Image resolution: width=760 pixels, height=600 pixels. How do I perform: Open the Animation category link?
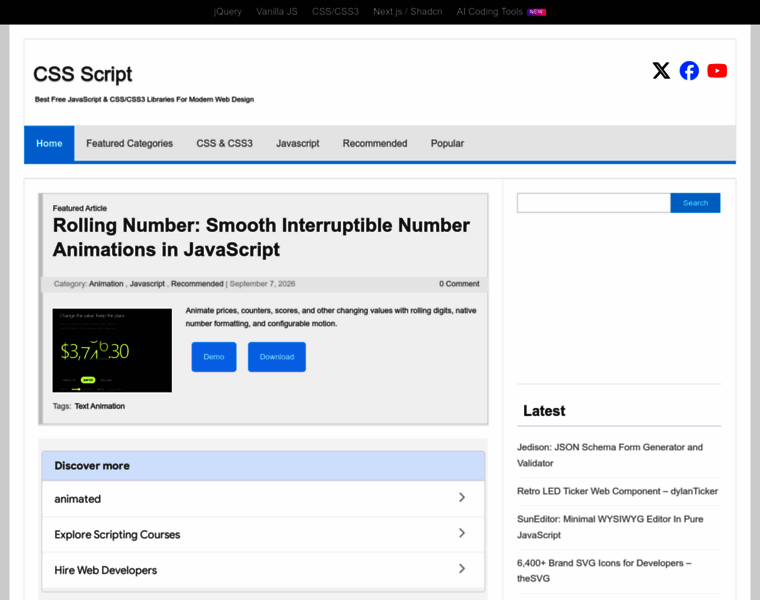106,284
